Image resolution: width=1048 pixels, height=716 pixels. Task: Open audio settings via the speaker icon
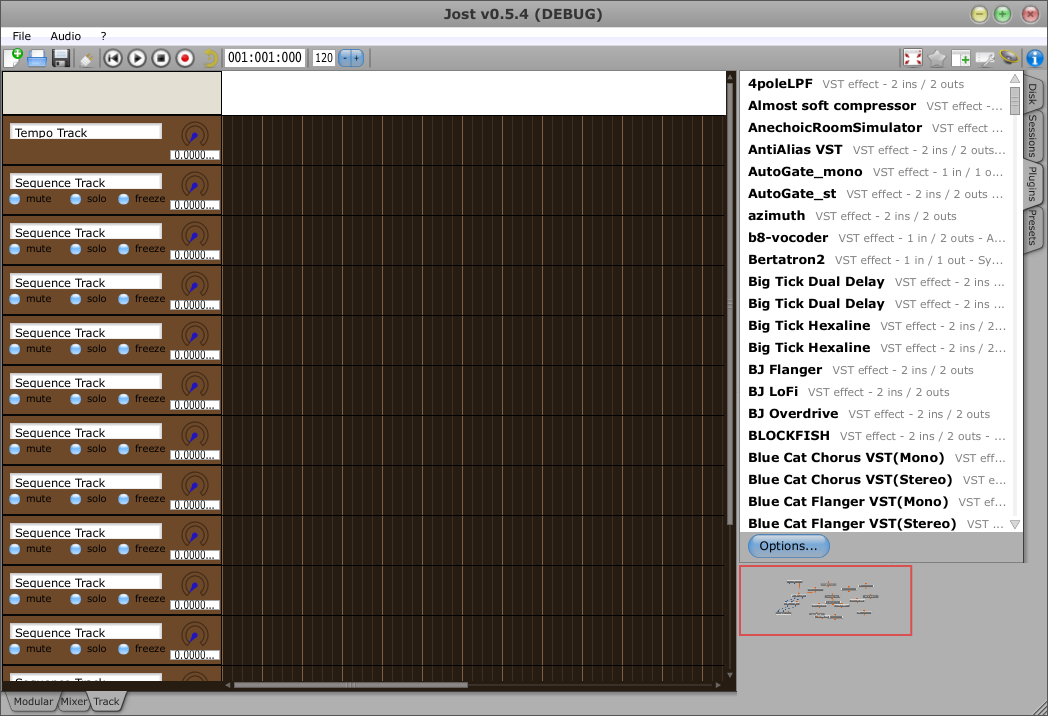pos(1010,58)
